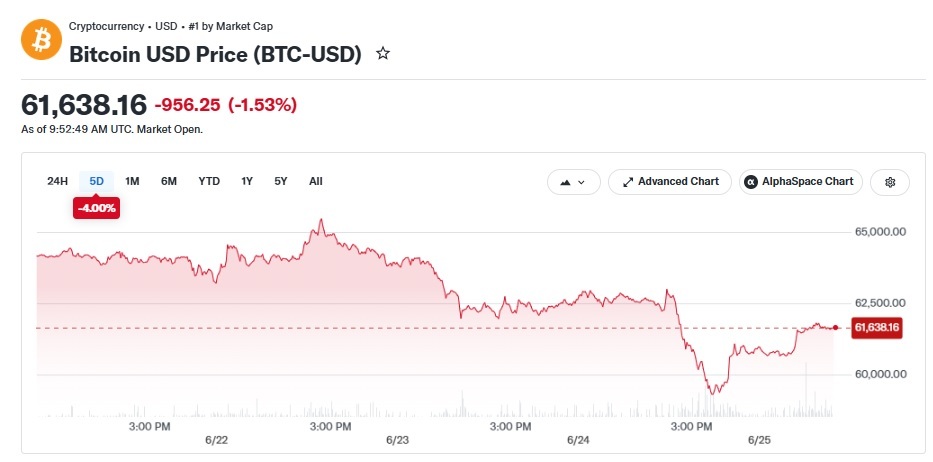Viewport: 933px width, 462px height.
Task: Switch chart to 1M range
Action: pyautogui.click(x=132, y=182)
